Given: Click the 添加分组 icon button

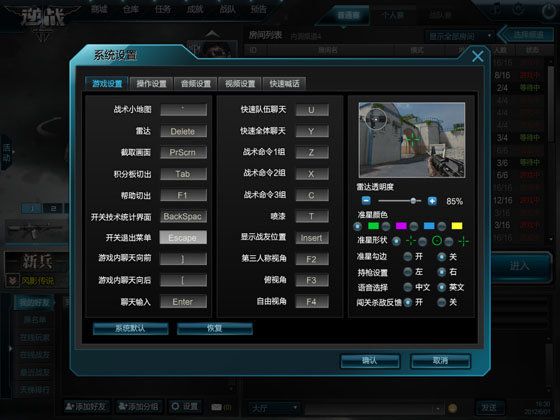Looking at the screenshot, I should 139,406.
